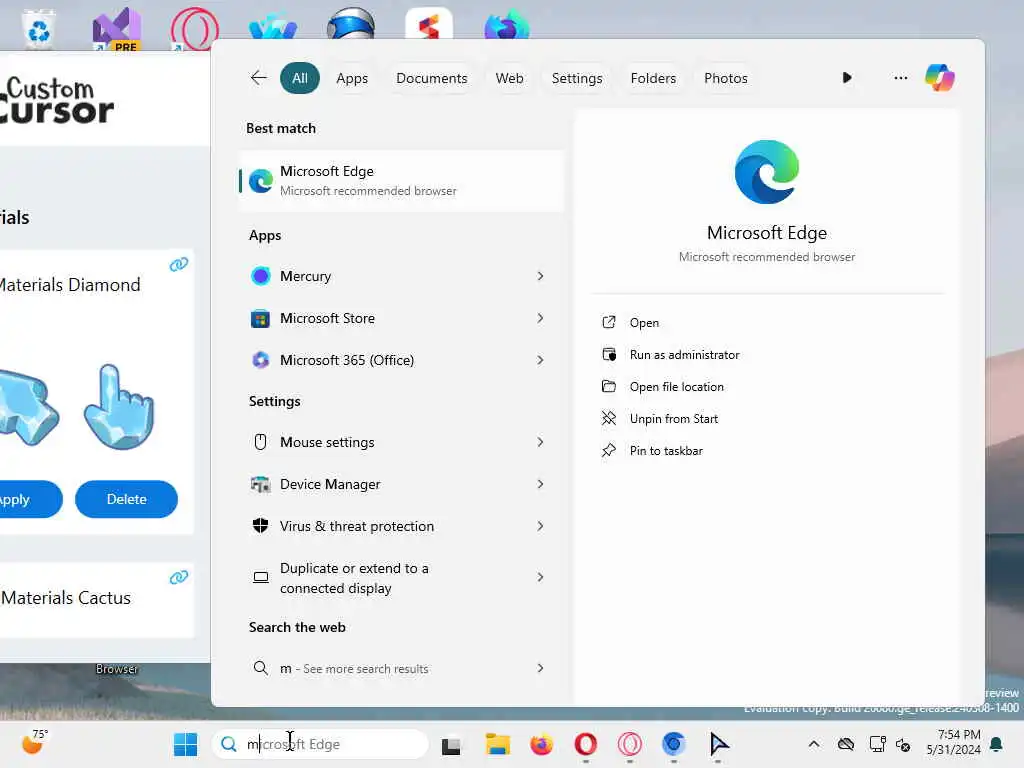The height and width of the screenshot is (768, 1024).
Task: Click the Microsoft 365 (Office) icon
Action: pos(261,360)
